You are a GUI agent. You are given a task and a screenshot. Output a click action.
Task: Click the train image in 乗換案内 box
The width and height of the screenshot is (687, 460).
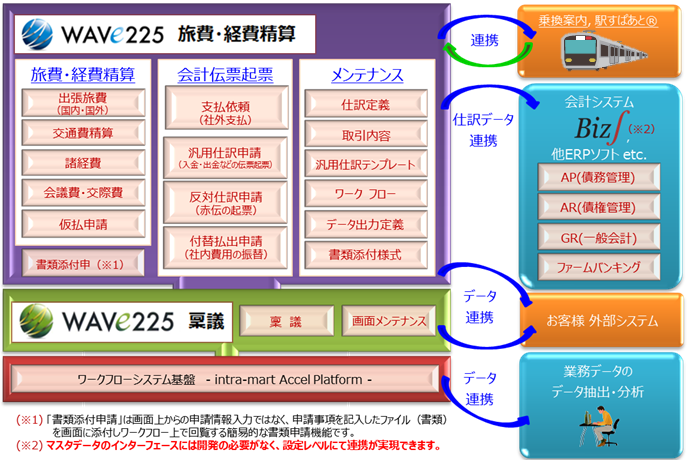604,51
